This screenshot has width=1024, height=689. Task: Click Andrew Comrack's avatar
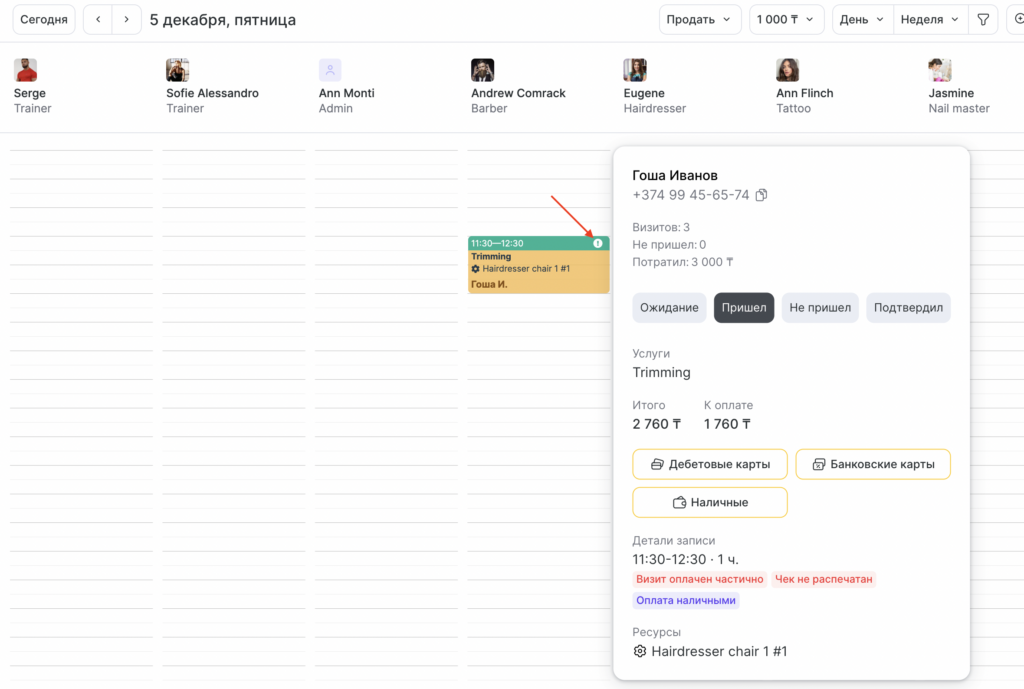482,70
